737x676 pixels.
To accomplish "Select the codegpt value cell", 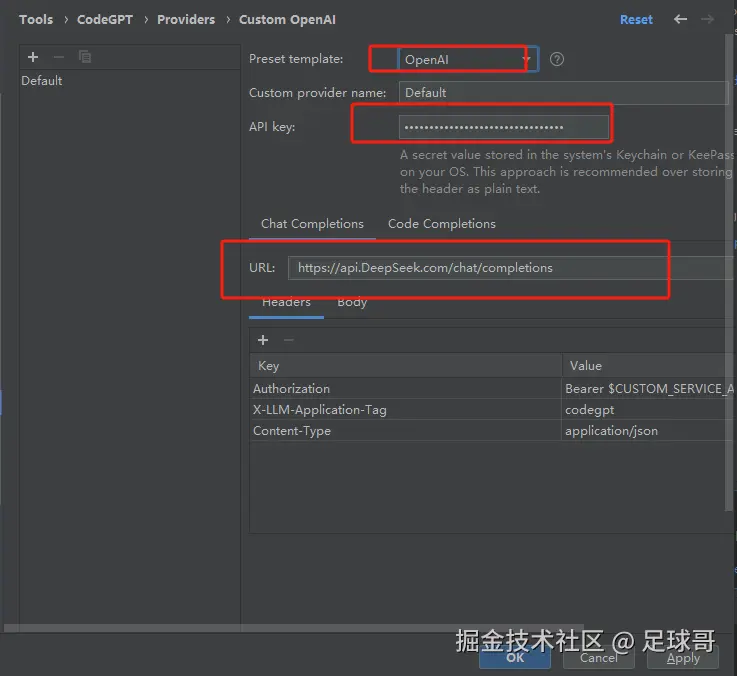I will coord(649,409).
